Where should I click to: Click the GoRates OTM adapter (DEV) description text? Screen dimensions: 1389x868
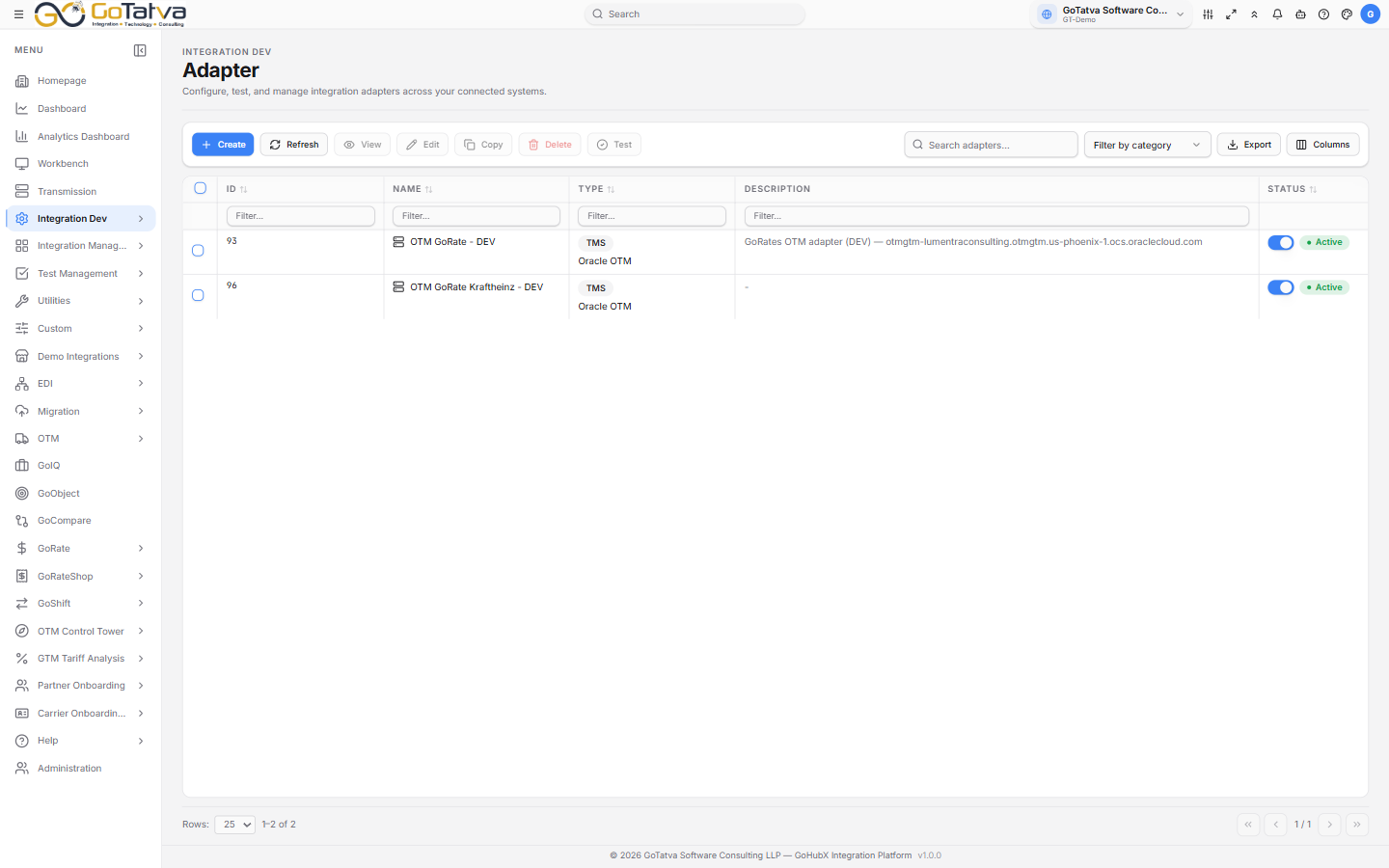tap(973, 242)
